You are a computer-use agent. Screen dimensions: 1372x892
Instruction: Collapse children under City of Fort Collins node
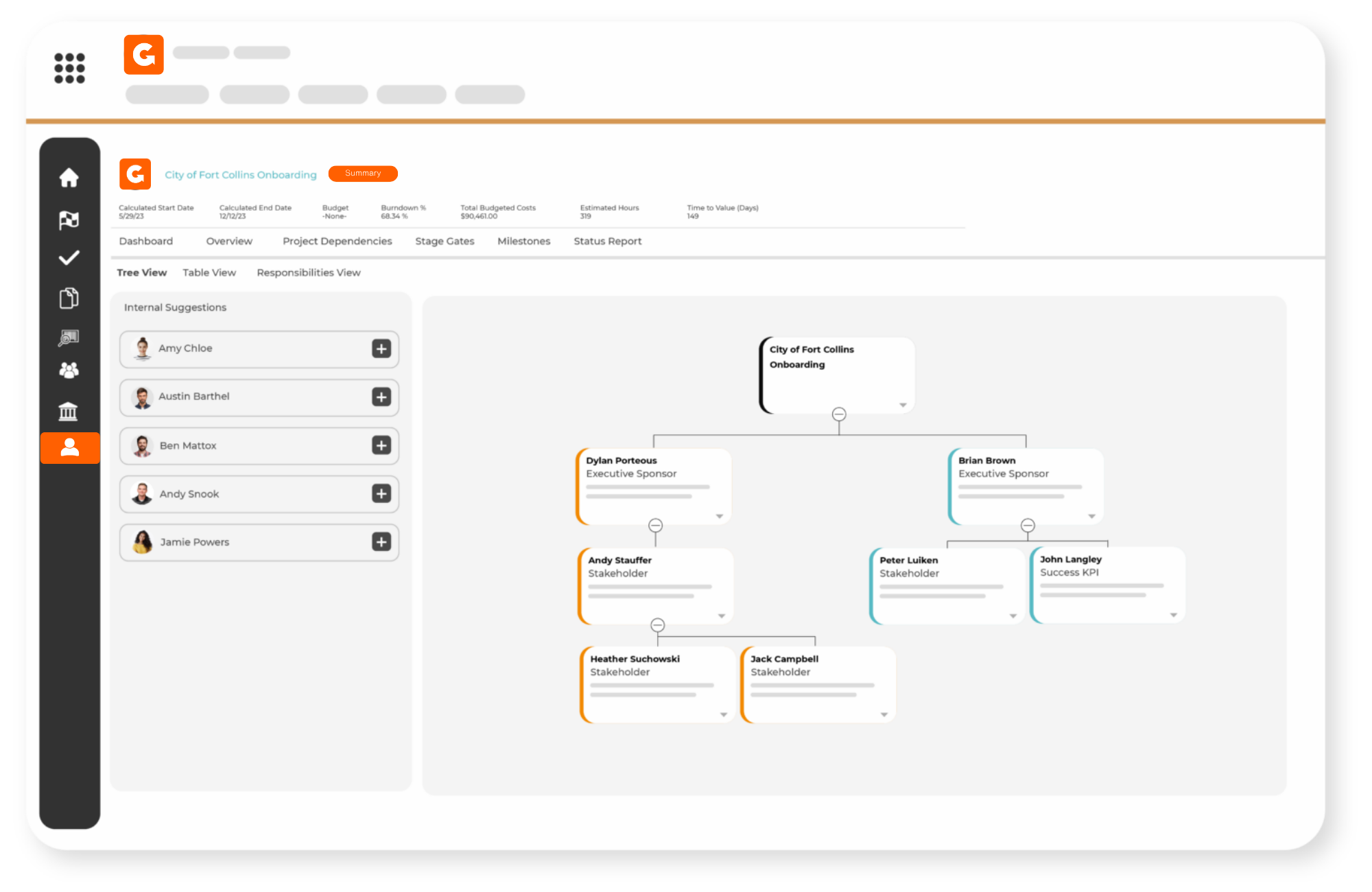[838, 414]
